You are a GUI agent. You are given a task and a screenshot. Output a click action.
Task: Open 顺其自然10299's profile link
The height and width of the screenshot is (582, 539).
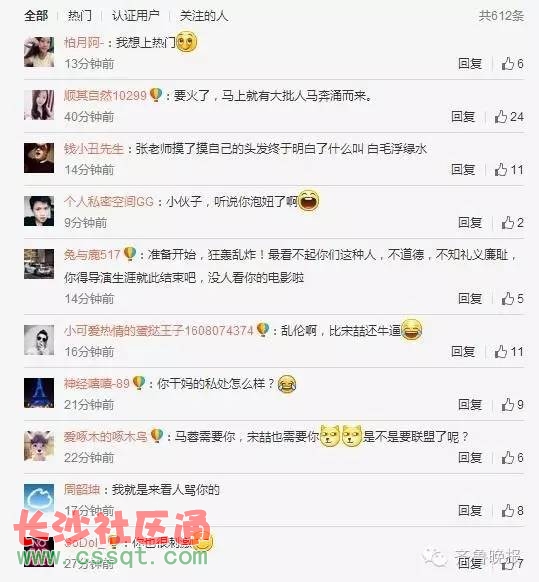click(105, 96)
